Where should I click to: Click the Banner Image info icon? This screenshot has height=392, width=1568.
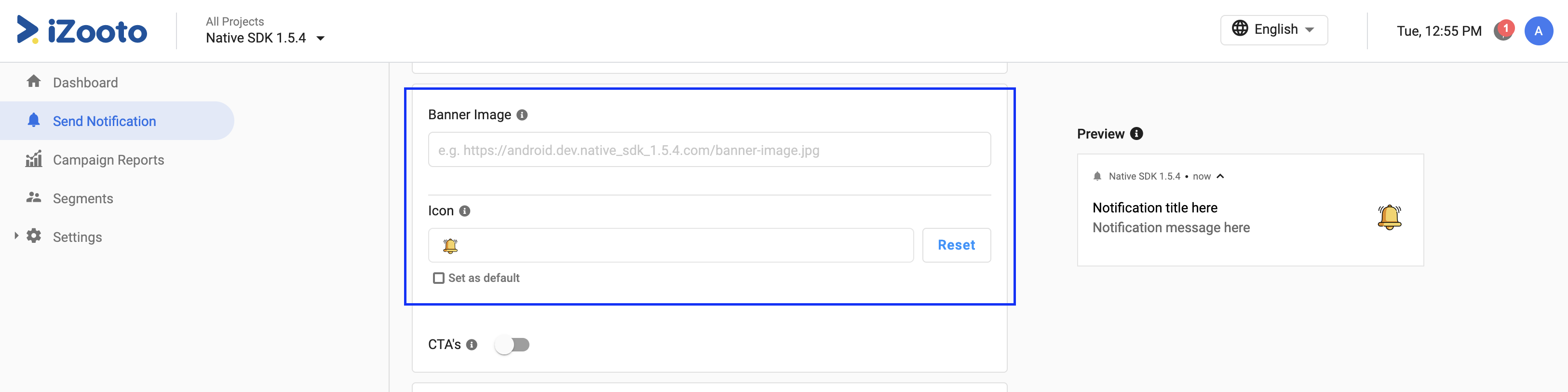point(522,114)
